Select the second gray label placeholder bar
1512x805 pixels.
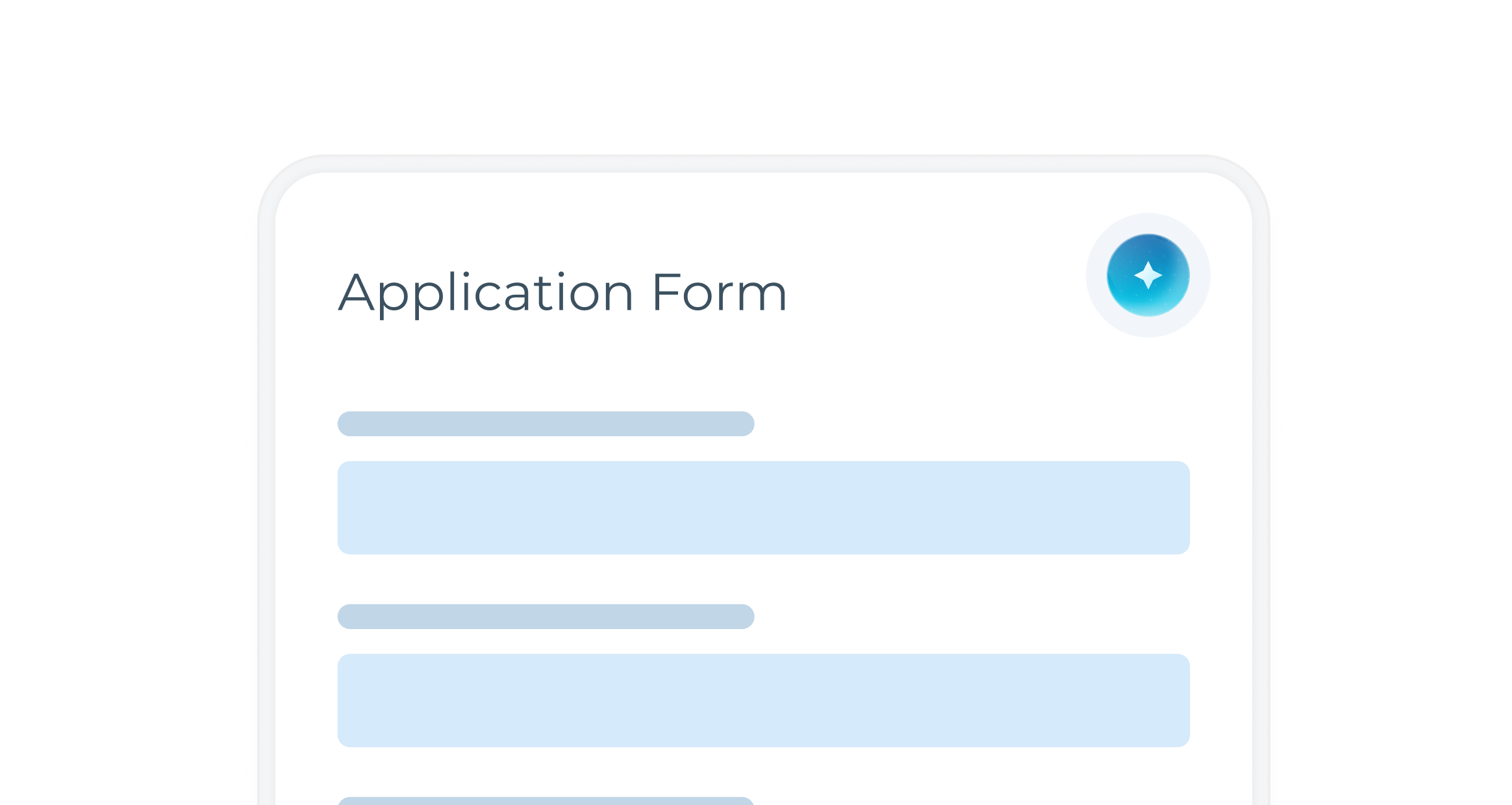tap(546, 616)
